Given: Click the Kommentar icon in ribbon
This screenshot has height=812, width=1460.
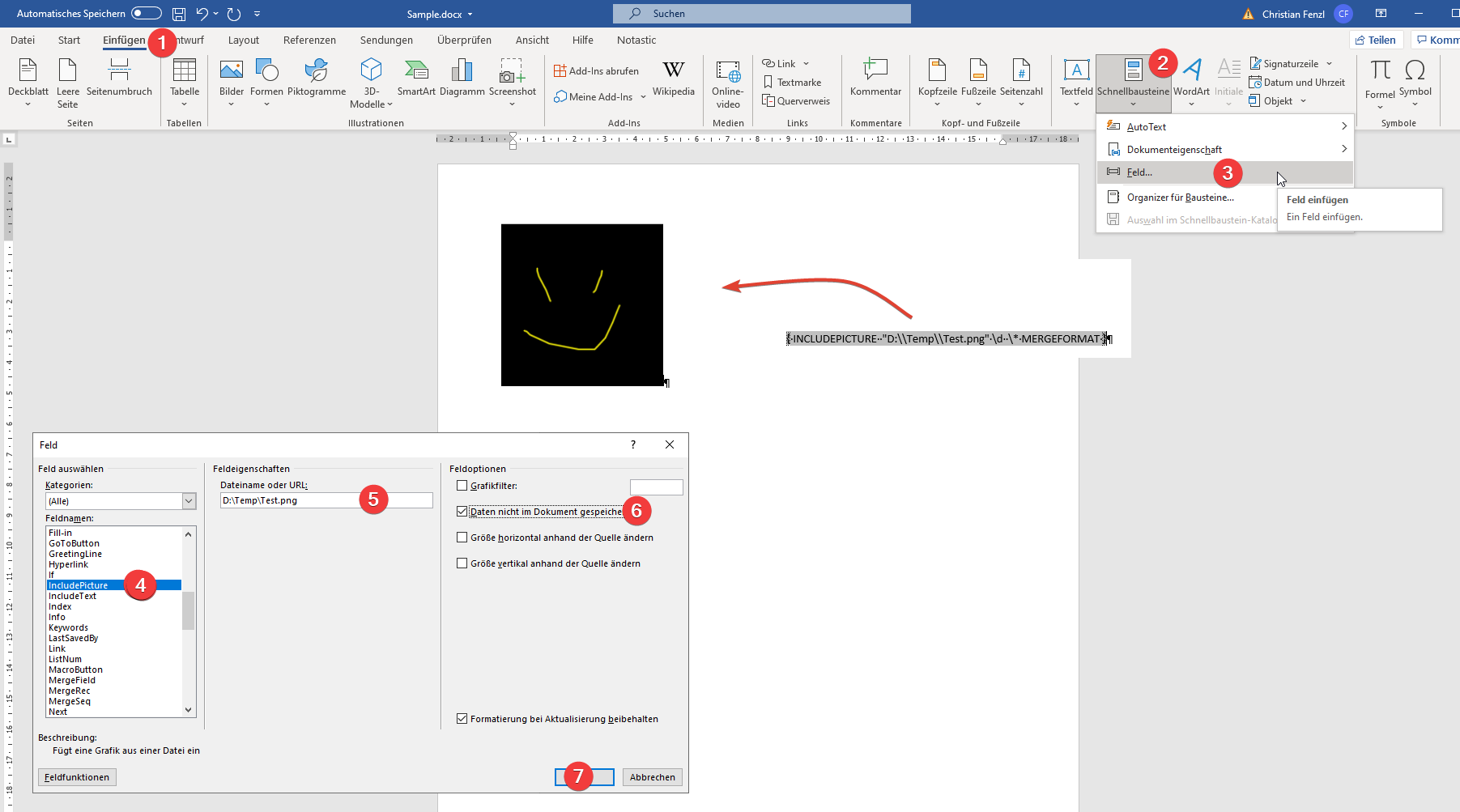Looking at the screenshot, I should pos(875,79).
